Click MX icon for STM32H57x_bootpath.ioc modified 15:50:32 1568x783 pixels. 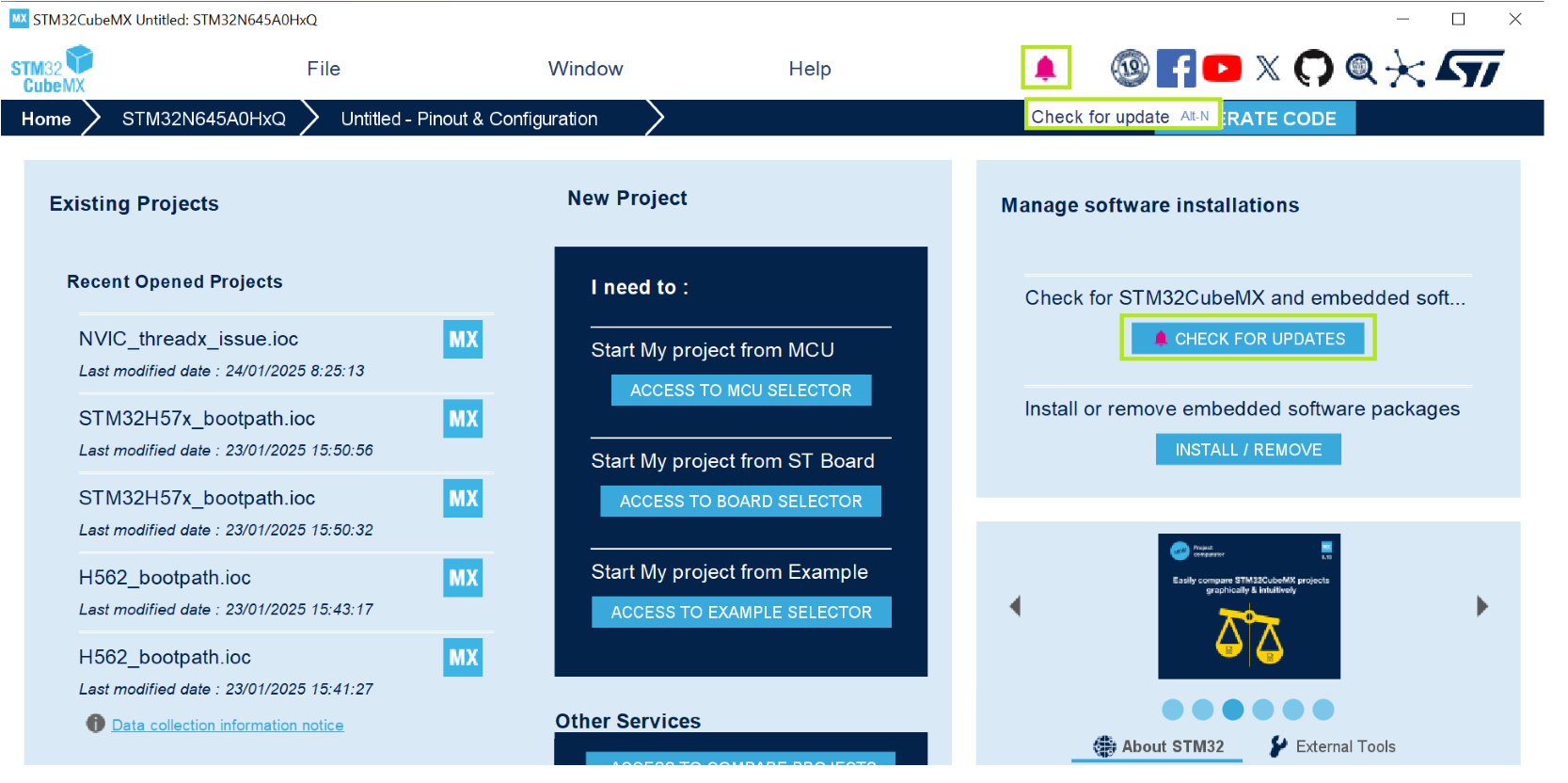pyautogui.click(x=463, y=499)
